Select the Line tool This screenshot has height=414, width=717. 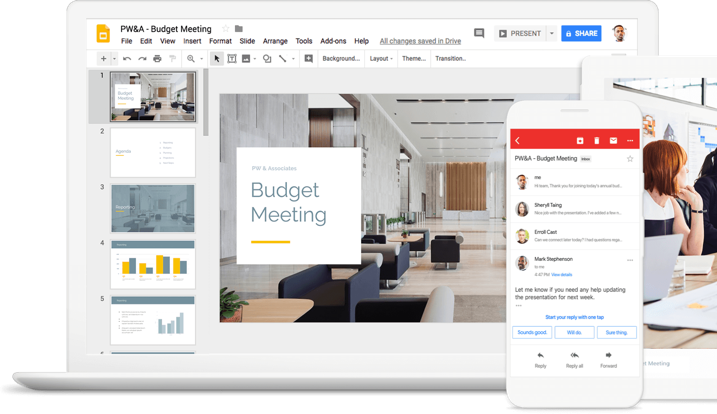point(283,59)
